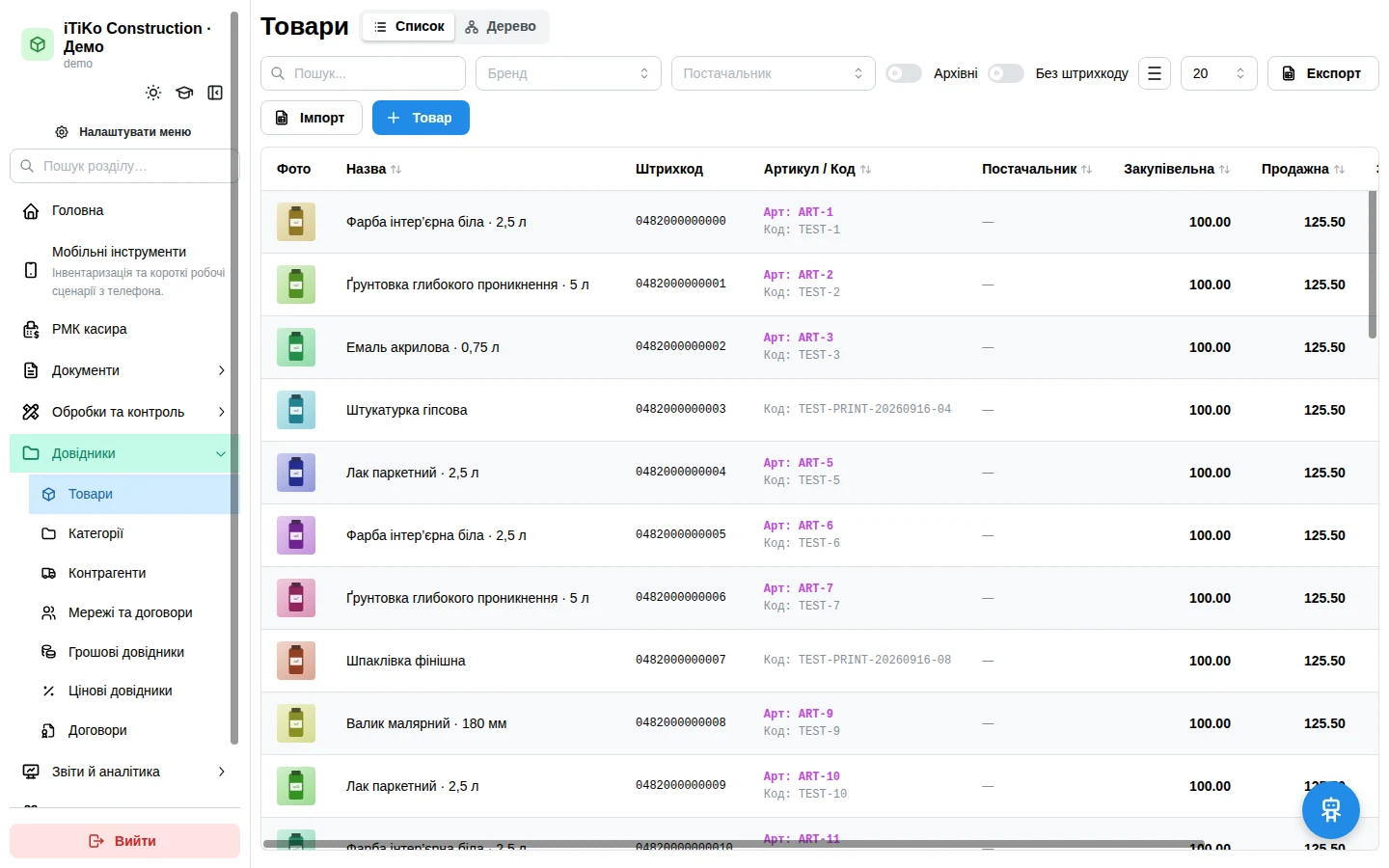Switch to the Дерево view tab
1389x868 pixels.
pyautogui.click(x=501, y=26)
